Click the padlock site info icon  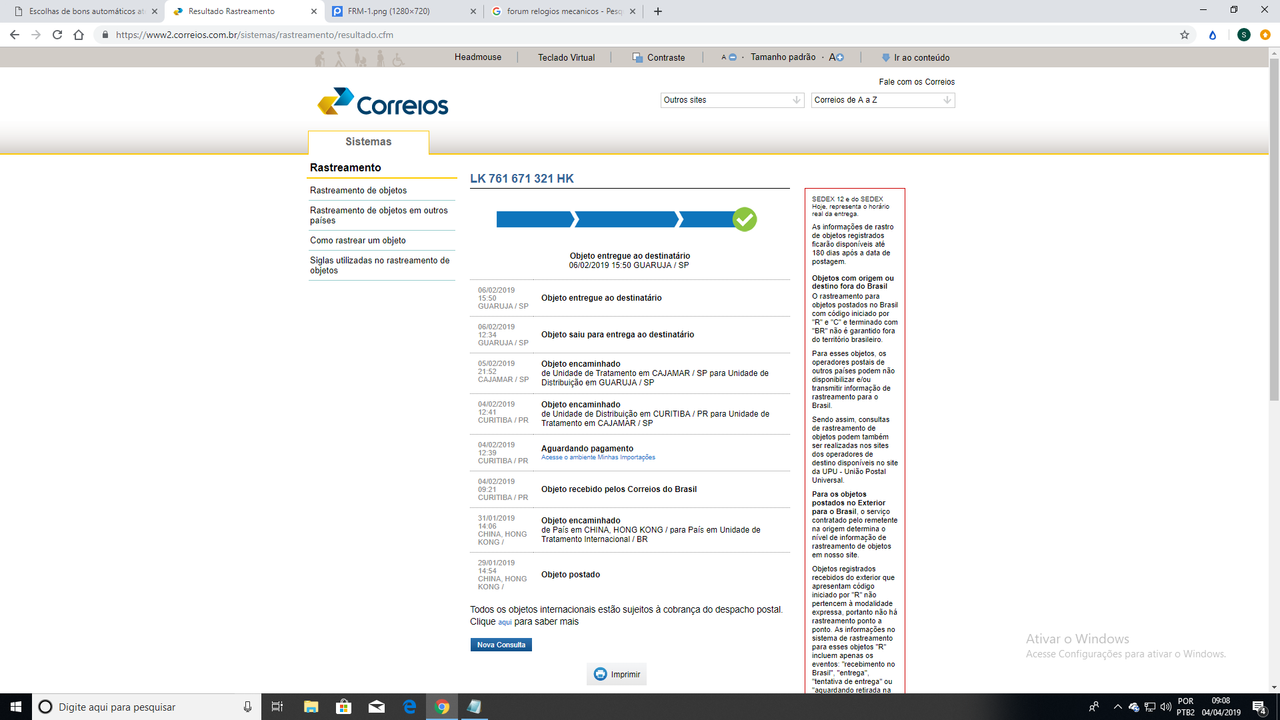(x=104, y=34)
